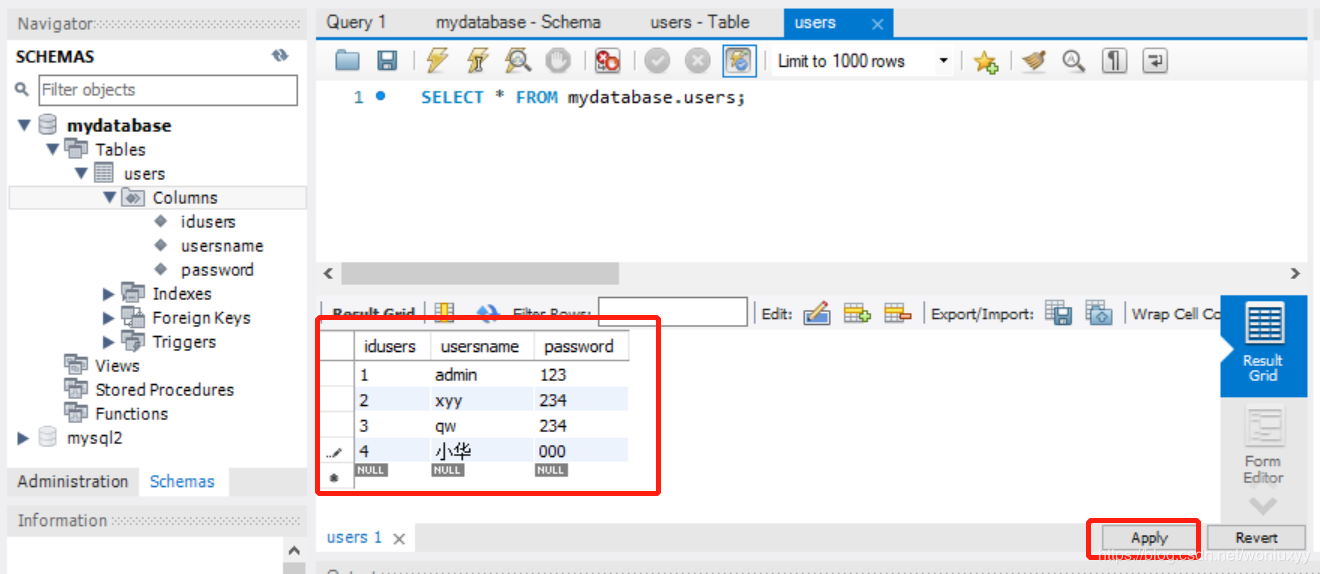Image resolution: width=1320 pixels, height=574 pixels.
Task: Rollback transaction with the X circle icon
Action: (697, 61)
